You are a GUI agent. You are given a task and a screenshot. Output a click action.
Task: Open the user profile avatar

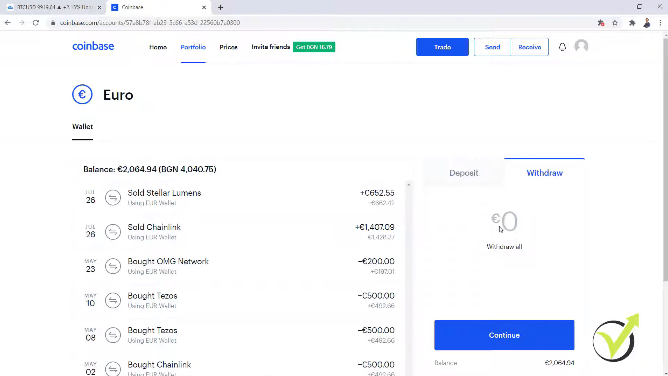click(x=581, y=46)
